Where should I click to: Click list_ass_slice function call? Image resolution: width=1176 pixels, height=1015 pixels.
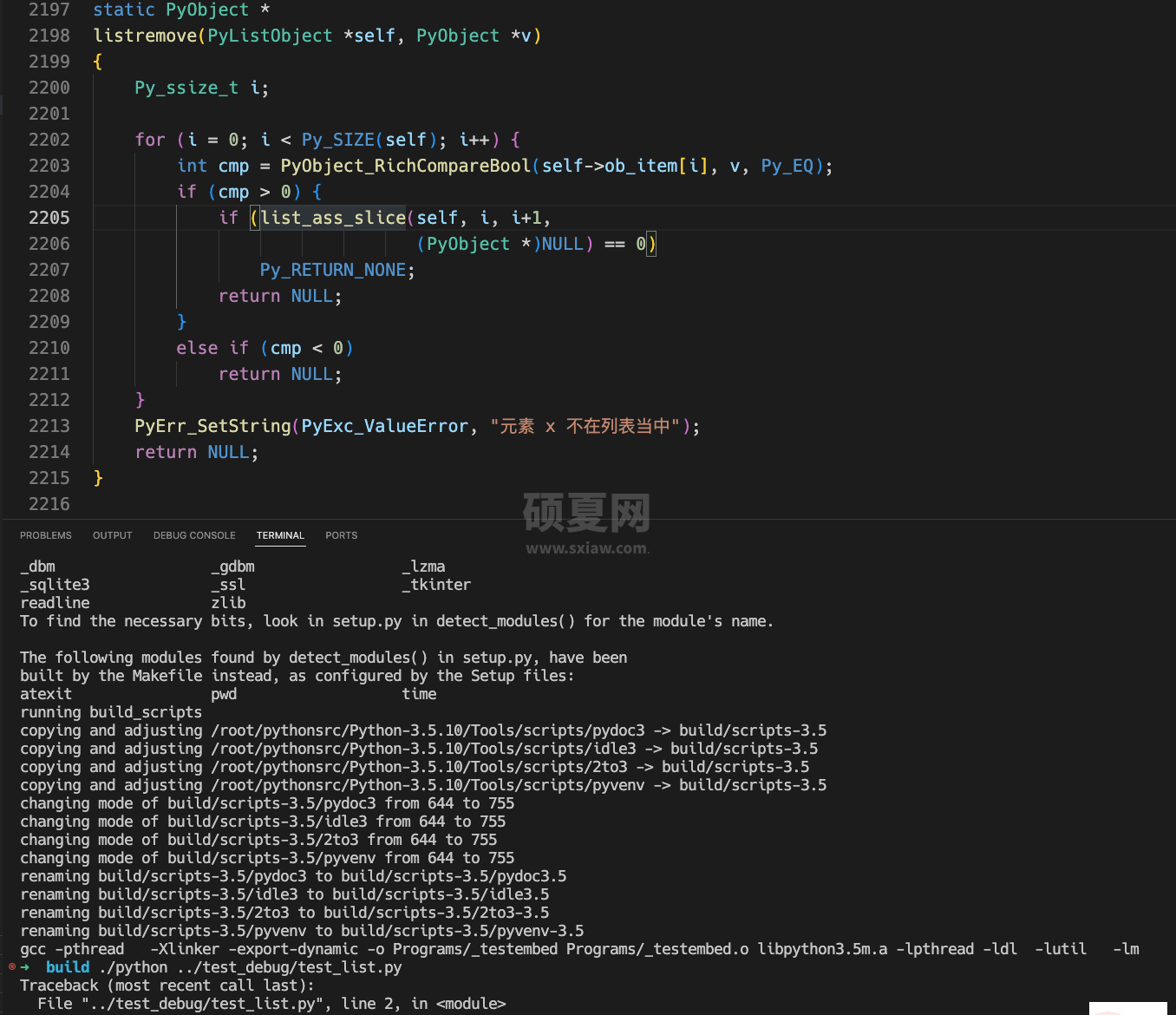[x=333, y=218]
